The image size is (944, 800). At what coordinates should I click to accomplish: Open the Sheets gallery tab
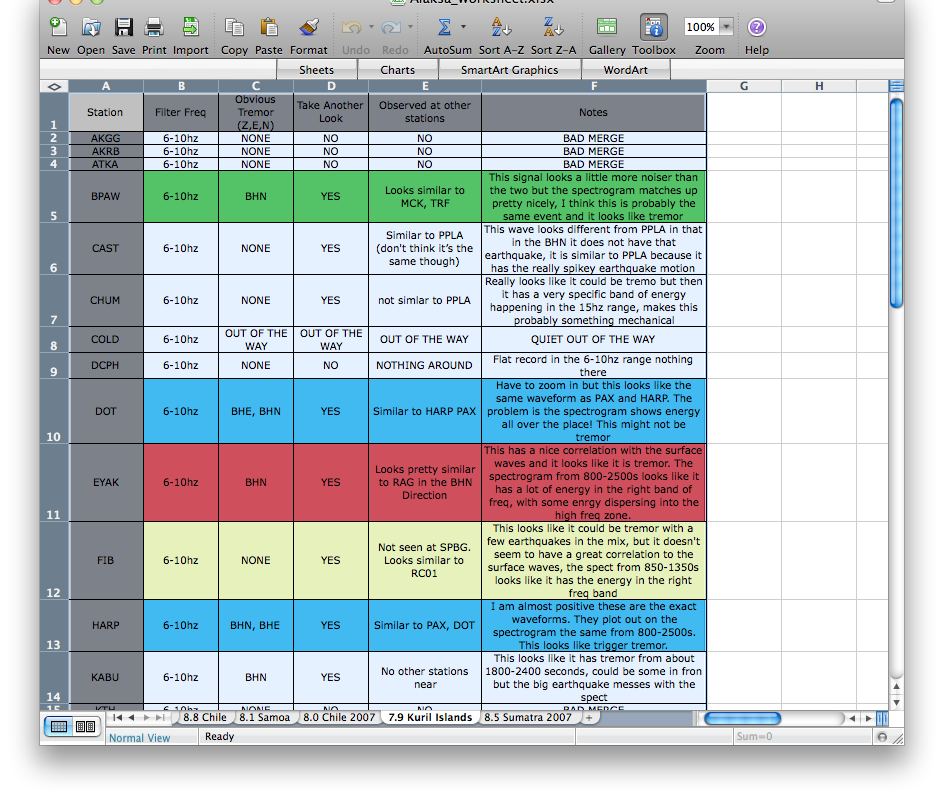pos(317,70)
